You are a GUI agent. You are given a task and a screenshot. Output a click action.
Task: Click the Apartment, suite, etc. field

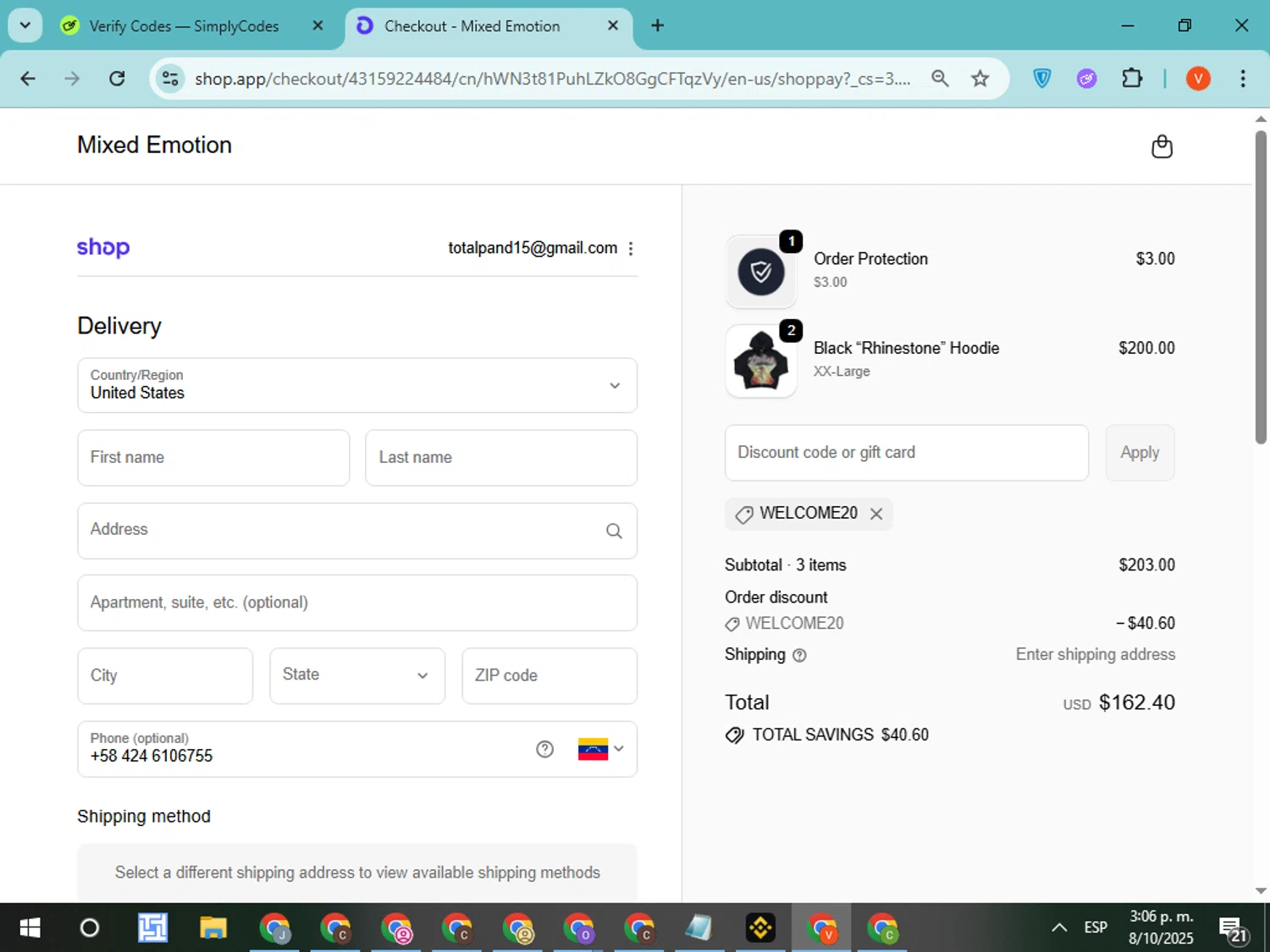(x=357, y=603)
